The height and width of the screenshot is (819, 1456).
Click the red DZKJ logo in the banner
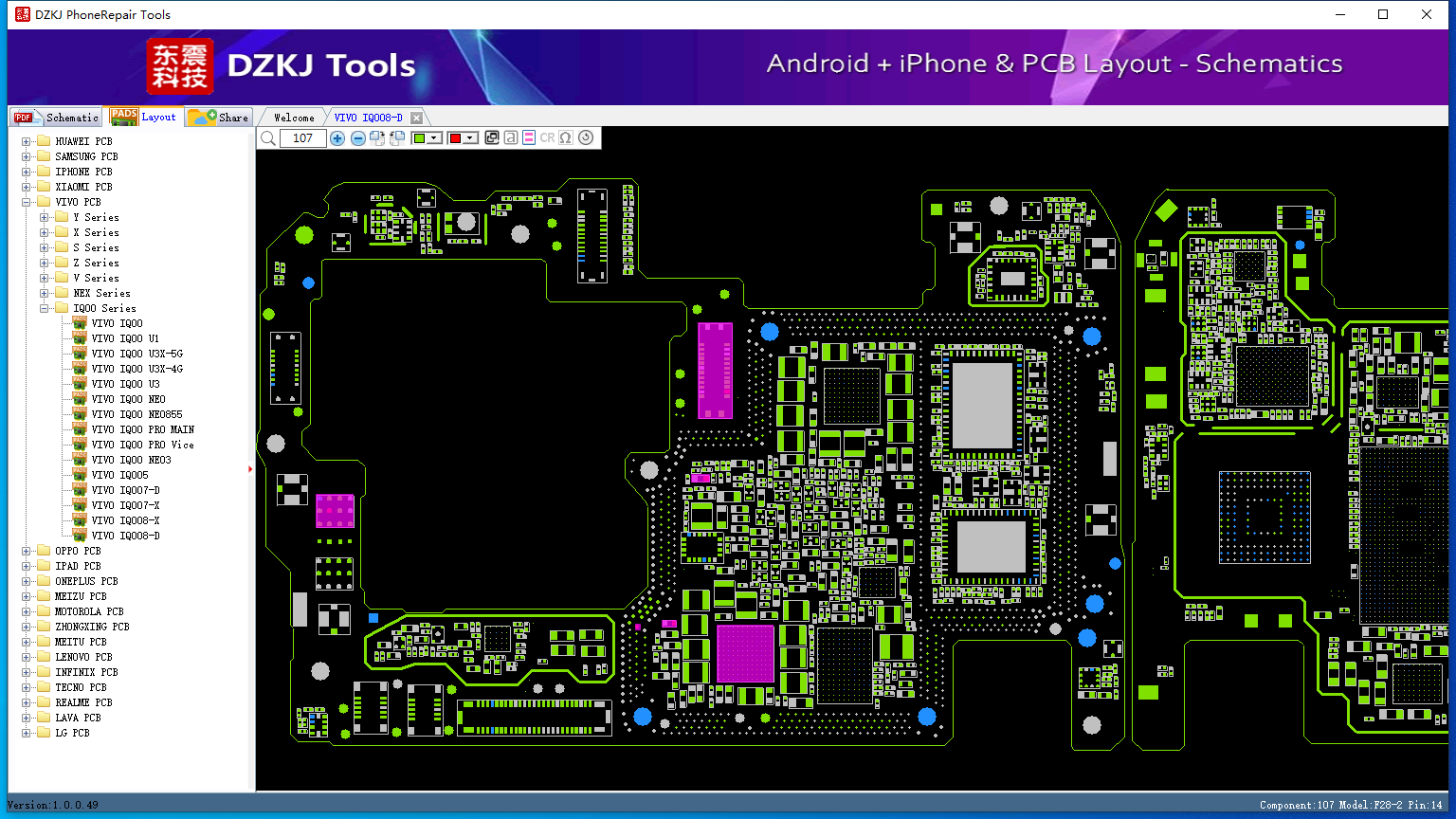[x=180, y=66]
